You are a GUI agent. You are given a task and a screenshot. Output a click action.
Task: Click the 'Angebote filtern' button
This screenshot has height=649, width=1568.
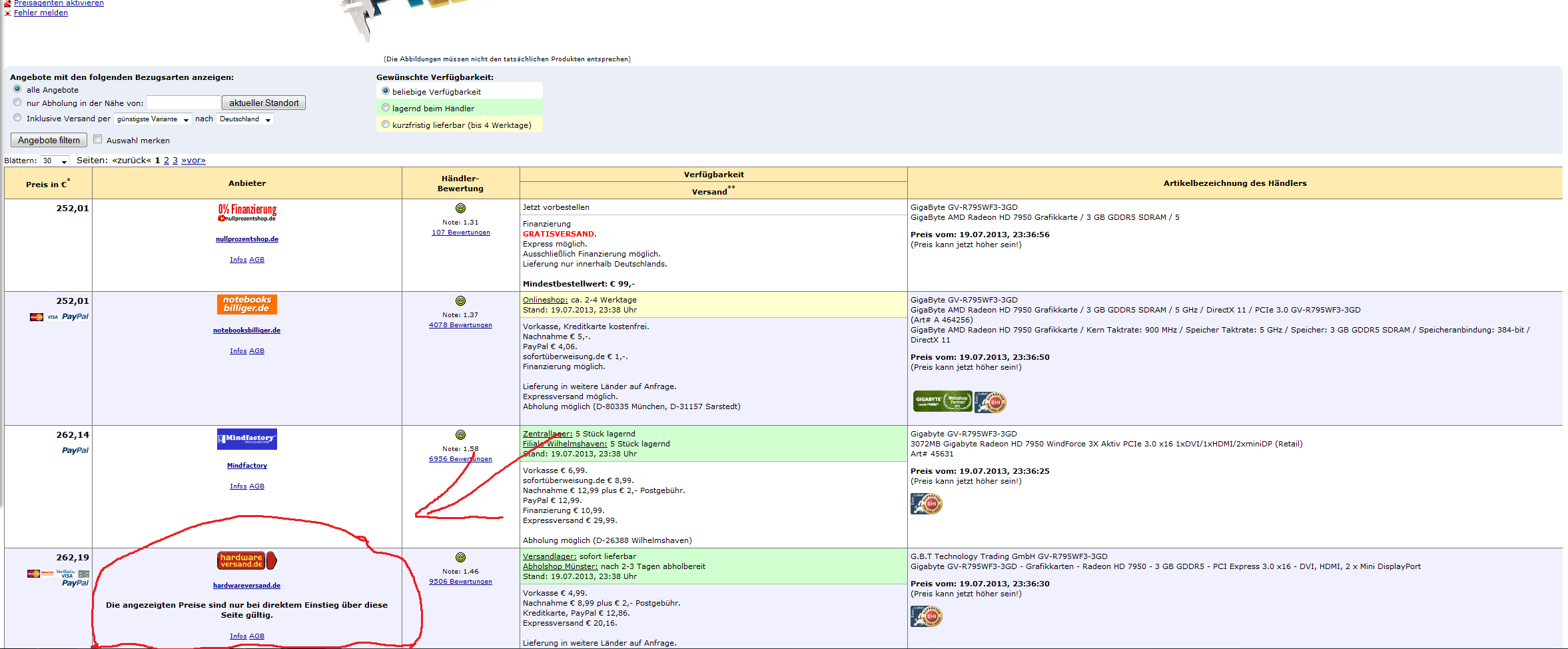pyautogui.click(x=49, y=140)
